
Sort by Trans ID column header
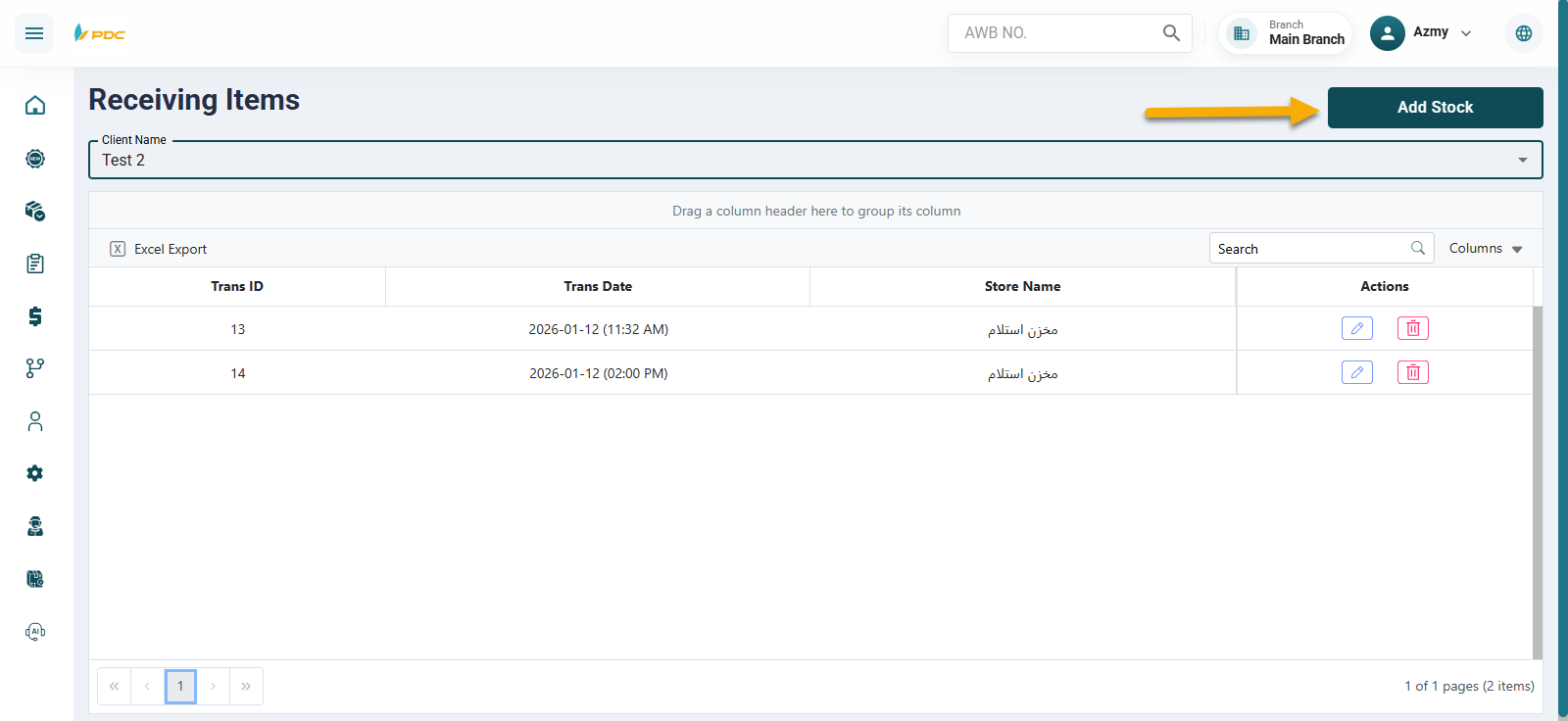237,287
